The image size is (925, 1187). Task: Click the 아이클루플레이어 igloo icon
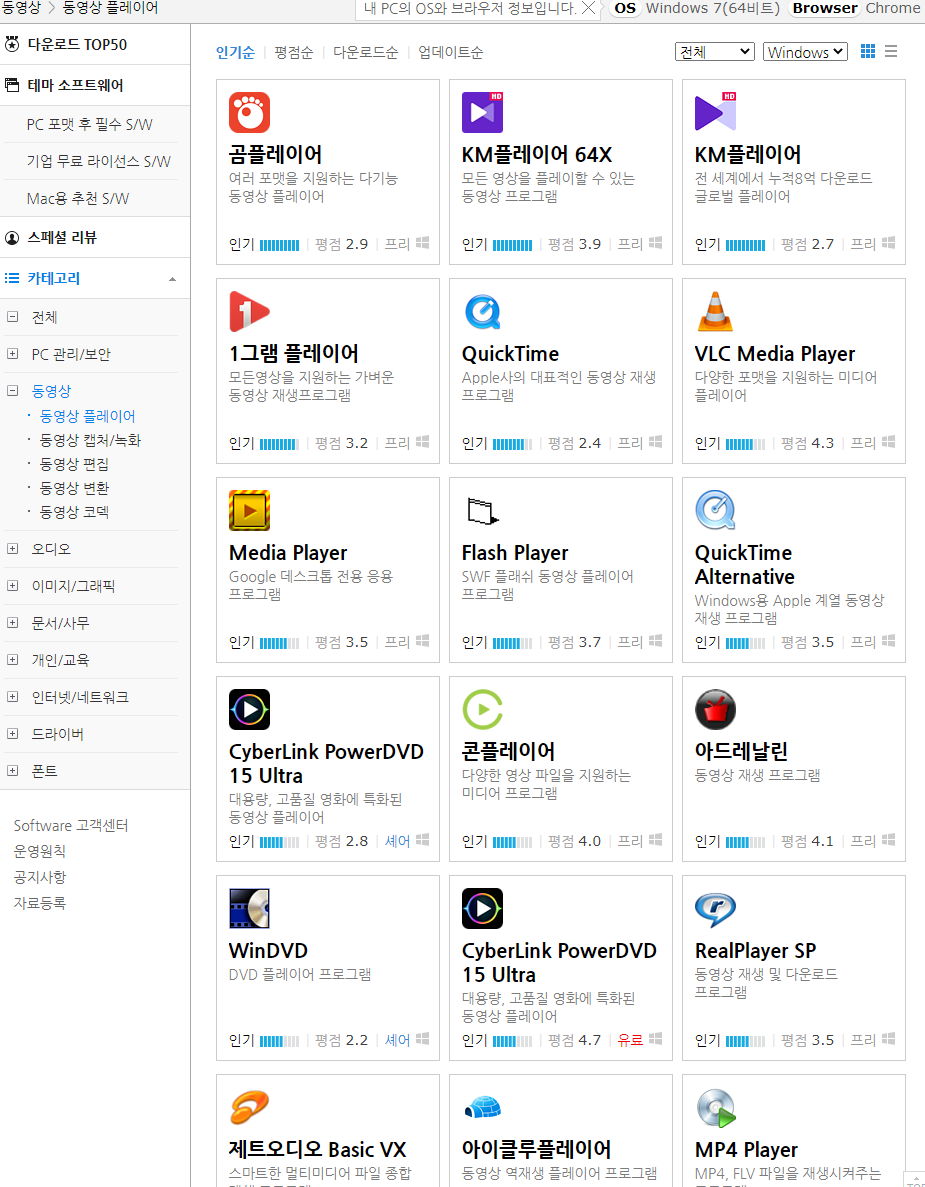pyautogui.click(x=482, y=1108)
